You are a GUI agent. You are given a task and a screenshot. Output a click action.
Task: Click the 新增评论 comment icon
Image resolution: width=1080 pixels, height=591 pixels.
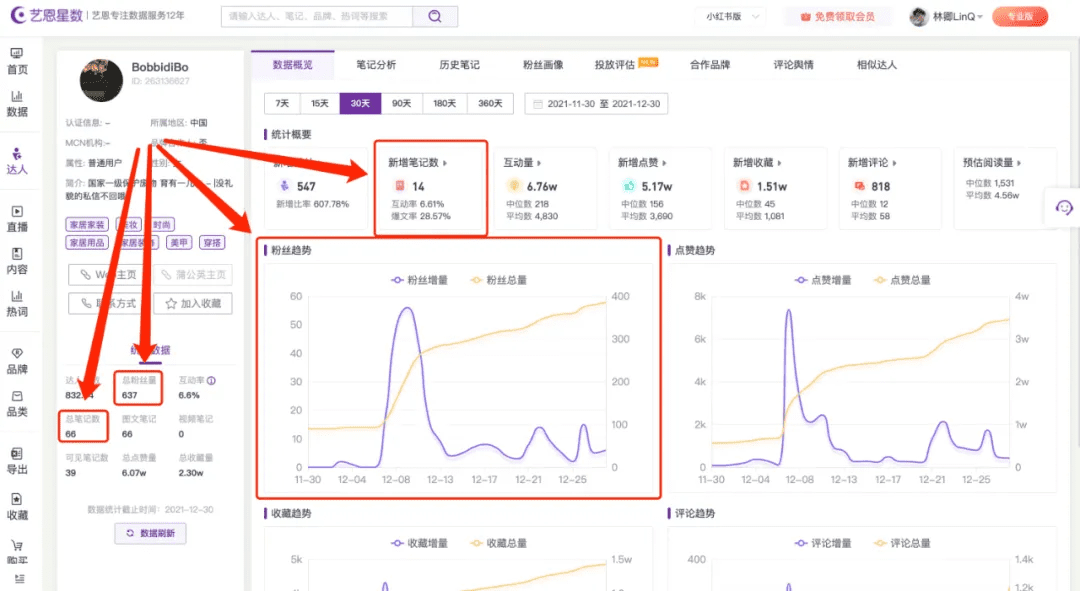(859, 185)
